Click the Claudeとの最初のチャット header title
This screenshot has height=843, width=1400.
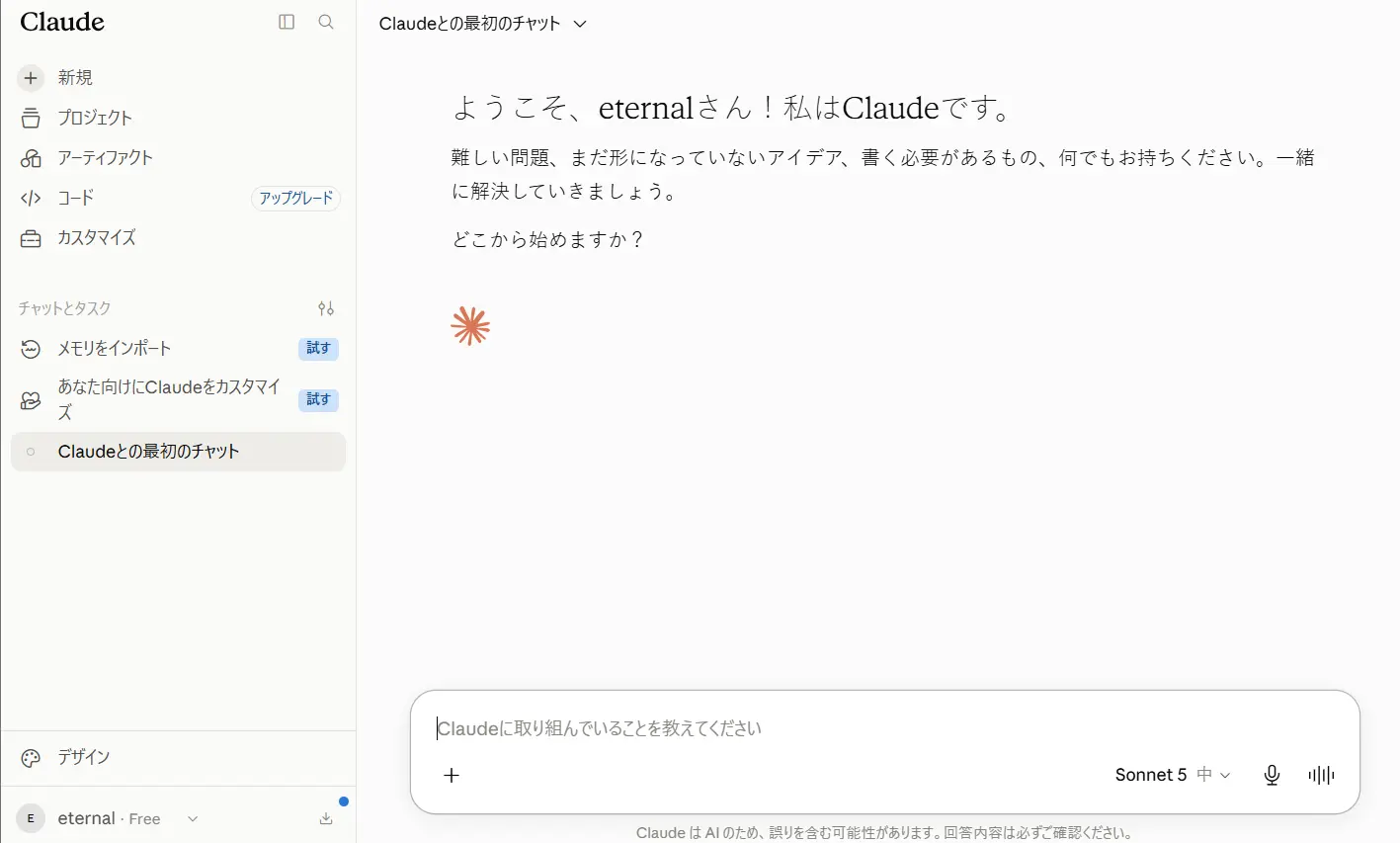469,24
